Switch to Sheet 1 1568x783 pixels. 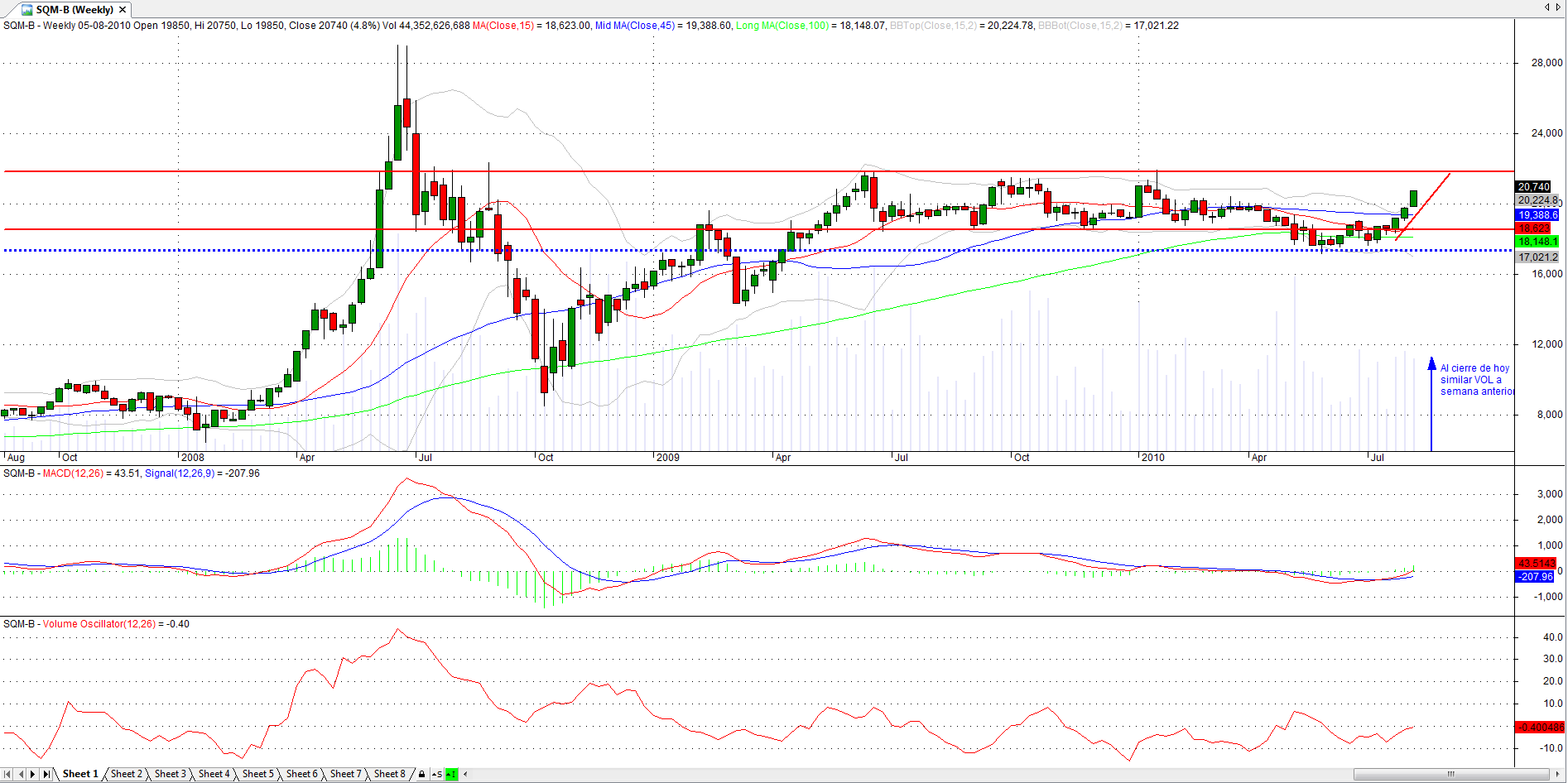click(x=80, y=774)
